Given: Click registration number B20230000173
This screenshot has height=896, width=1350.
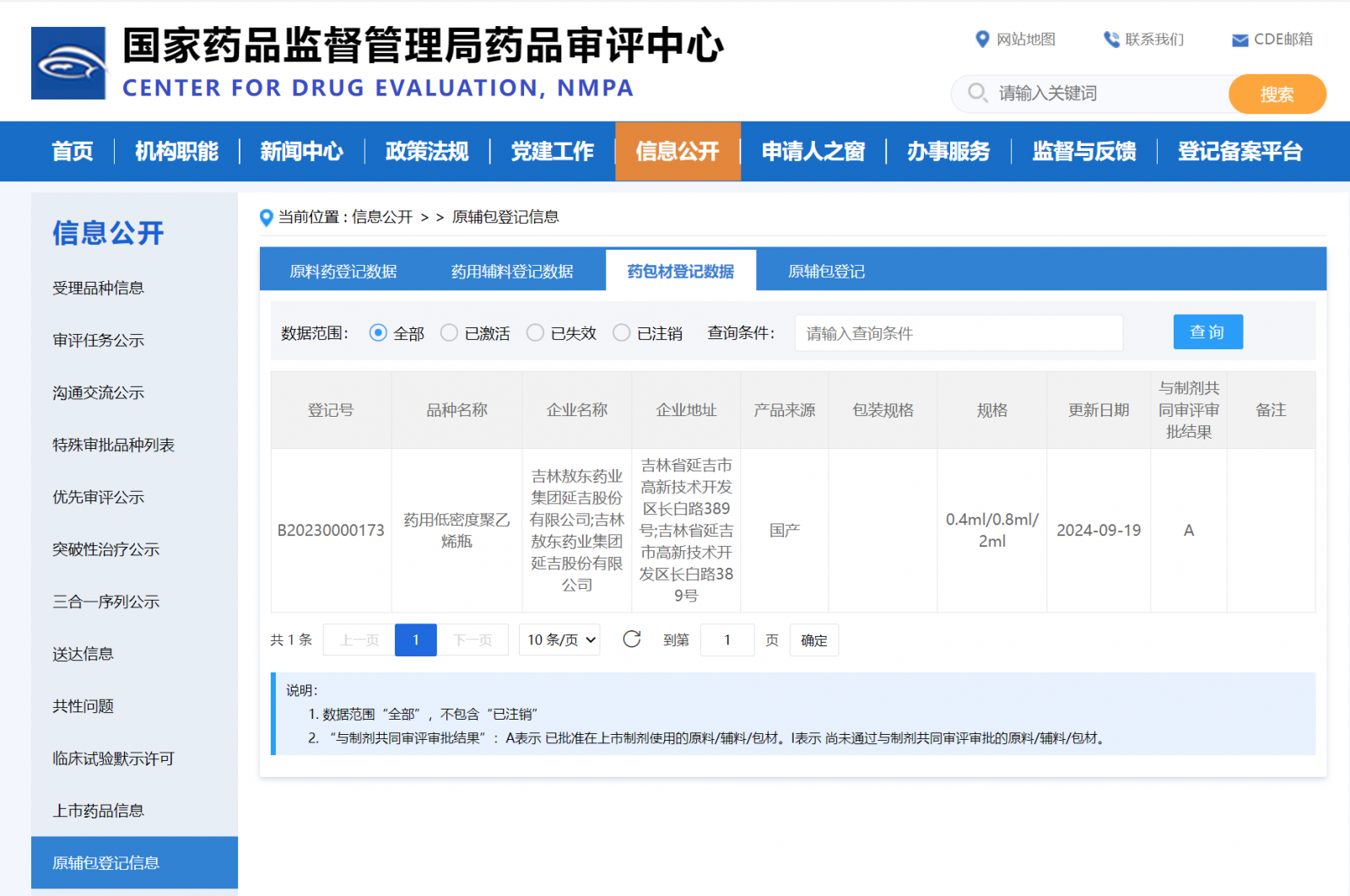Looking at the screenshot, I should tap(331, 530).
